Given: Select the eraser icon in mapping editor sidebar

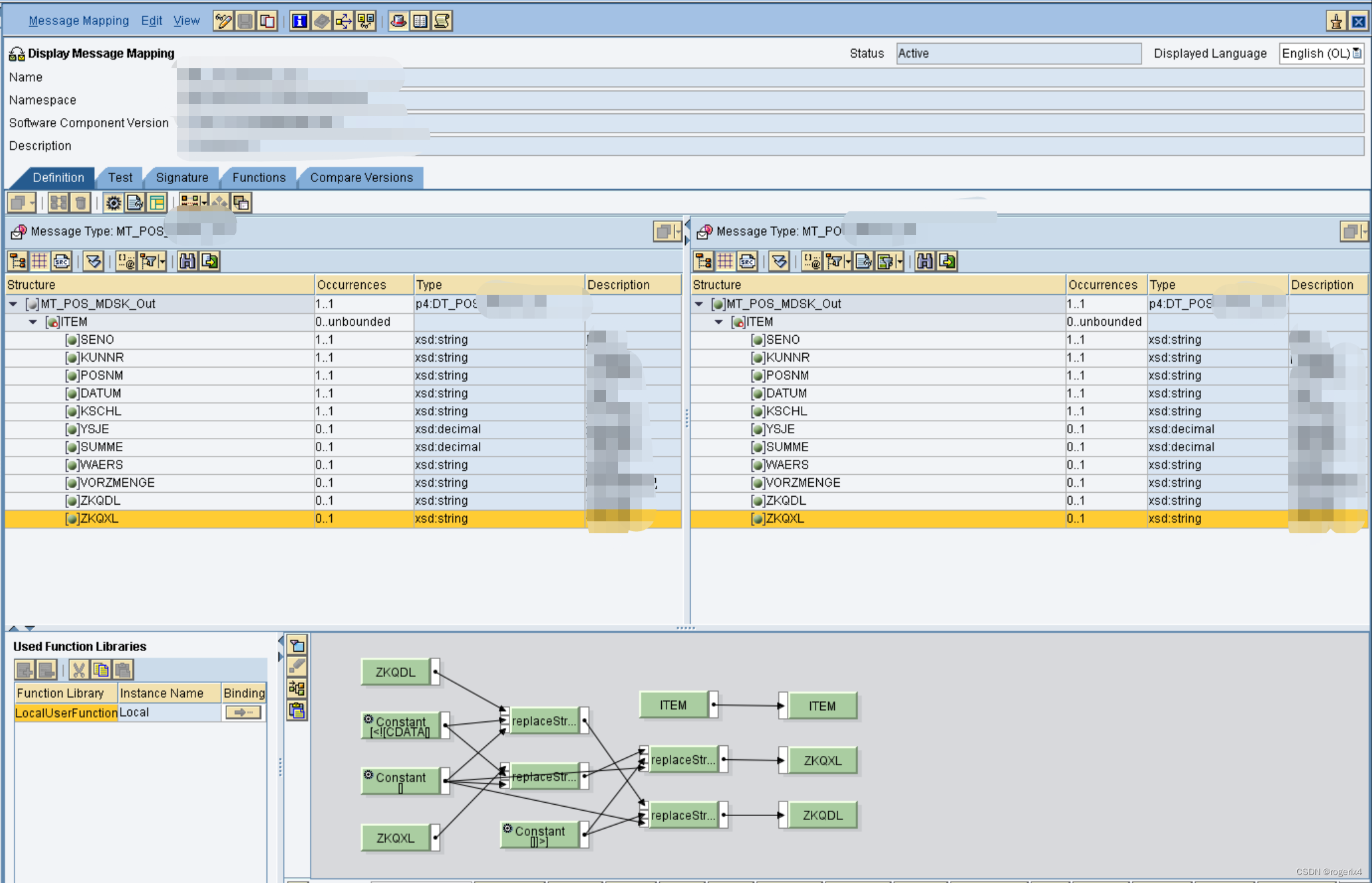Looking at the screenshot, I should (297, 666).
